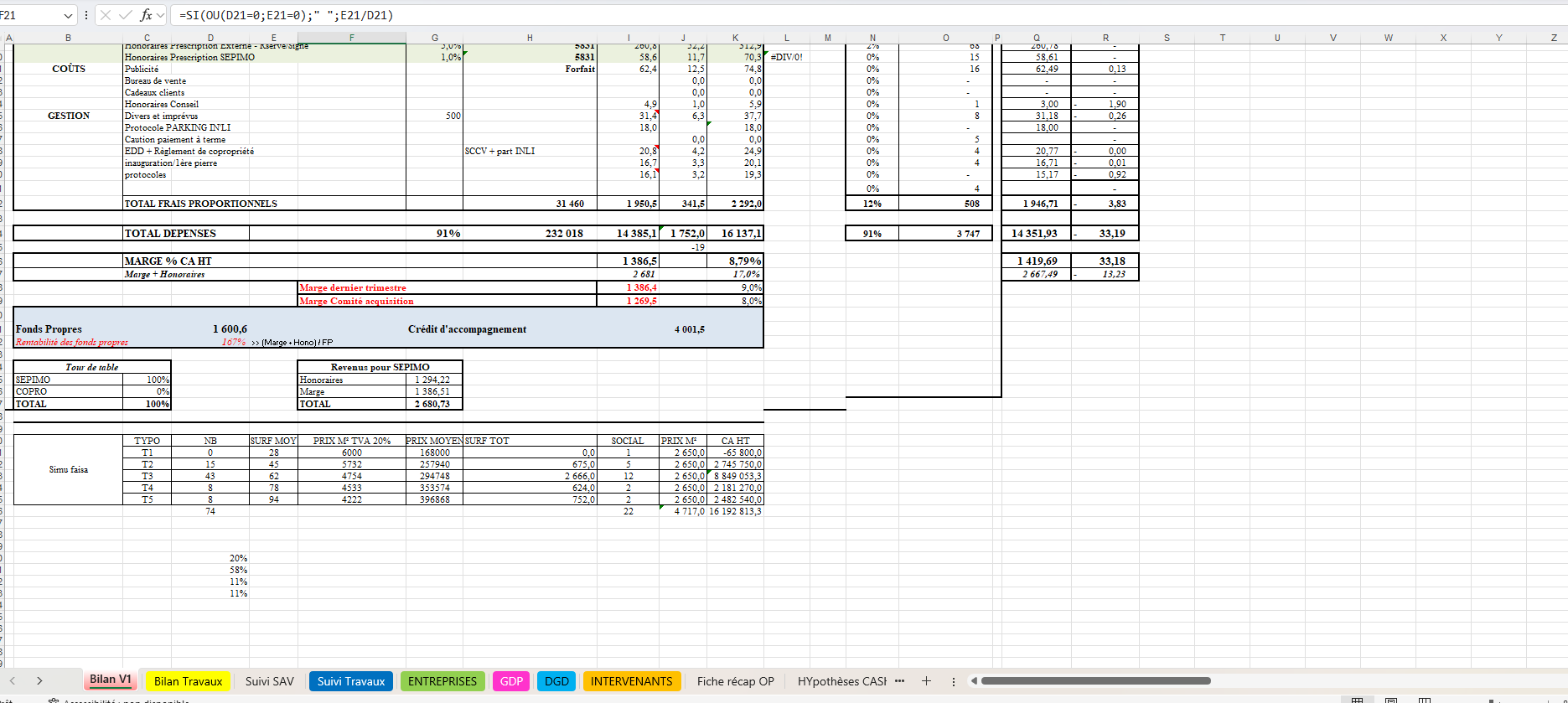Click the horizontal scrollbar left arrow
Screen dimensions: 1568x703
[974, 681]
